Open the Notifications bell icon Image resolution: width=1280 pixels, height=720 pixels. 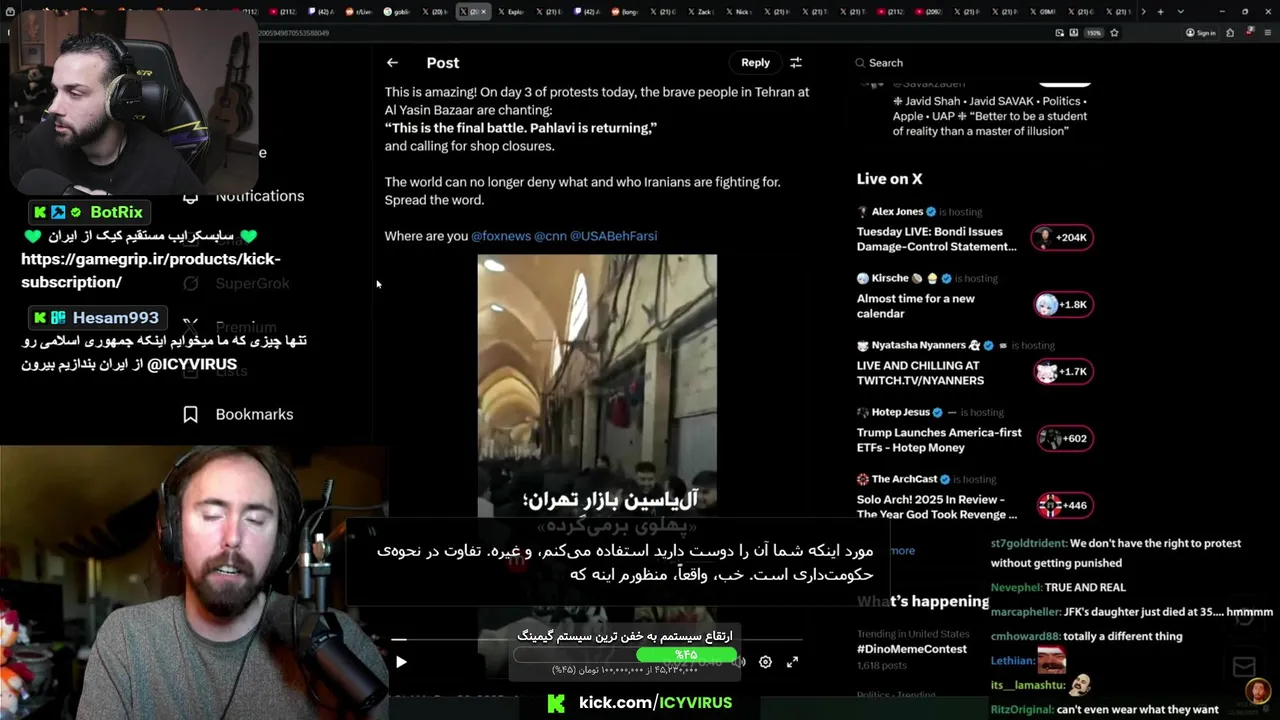(x=190, y=196)
